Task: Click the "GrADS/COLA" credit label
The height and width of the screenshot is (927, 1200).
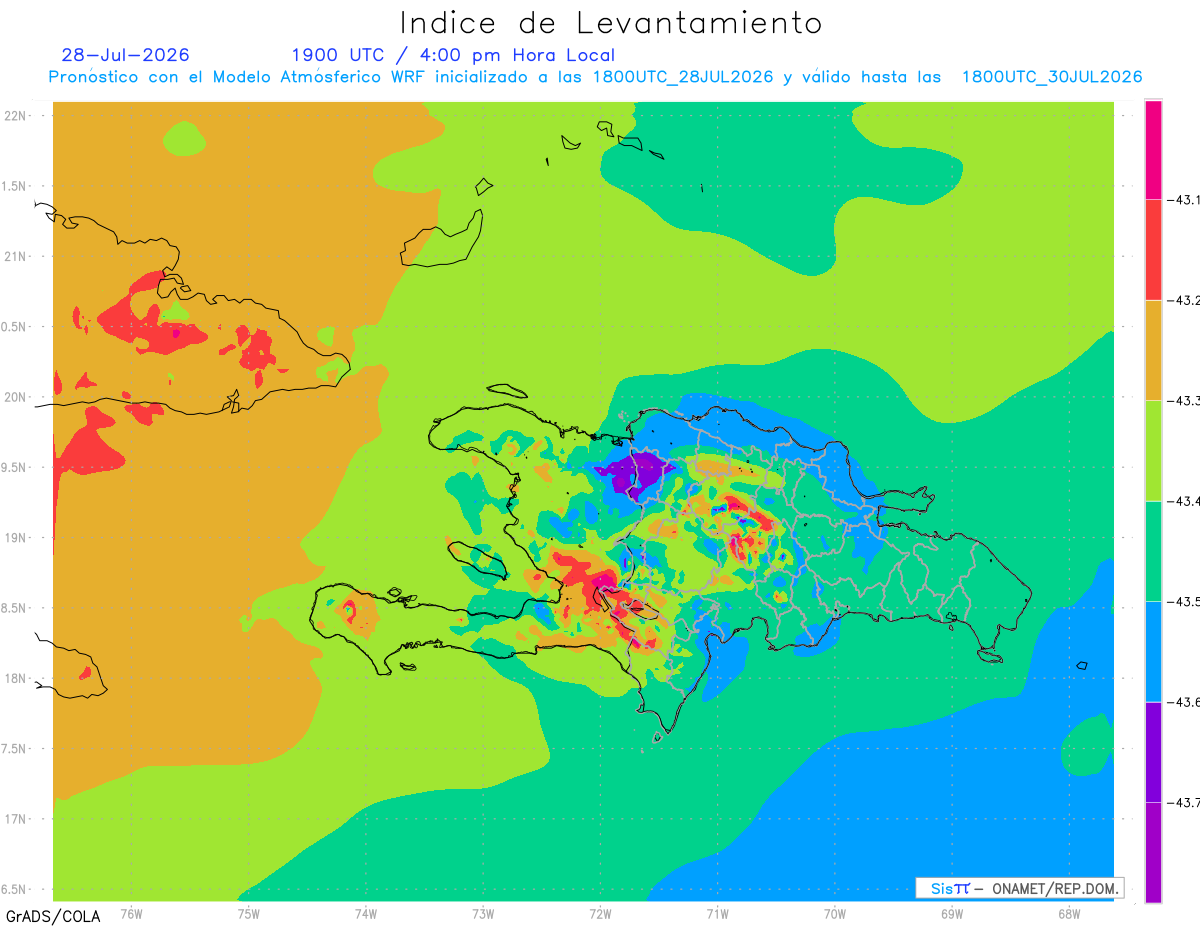Action: (53, 916)
